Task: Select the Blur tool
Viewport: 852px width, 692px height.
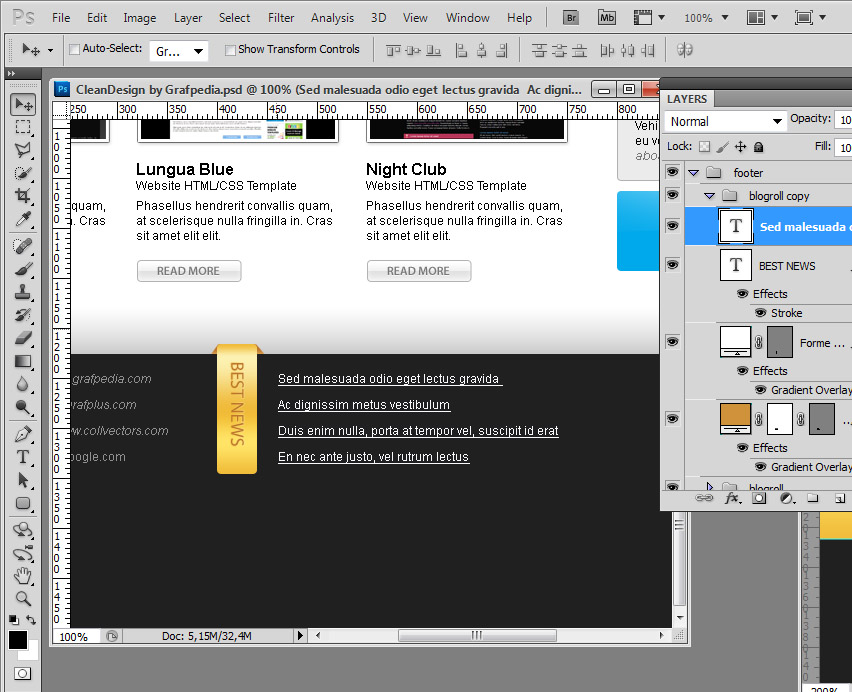Action: point(23,384)
